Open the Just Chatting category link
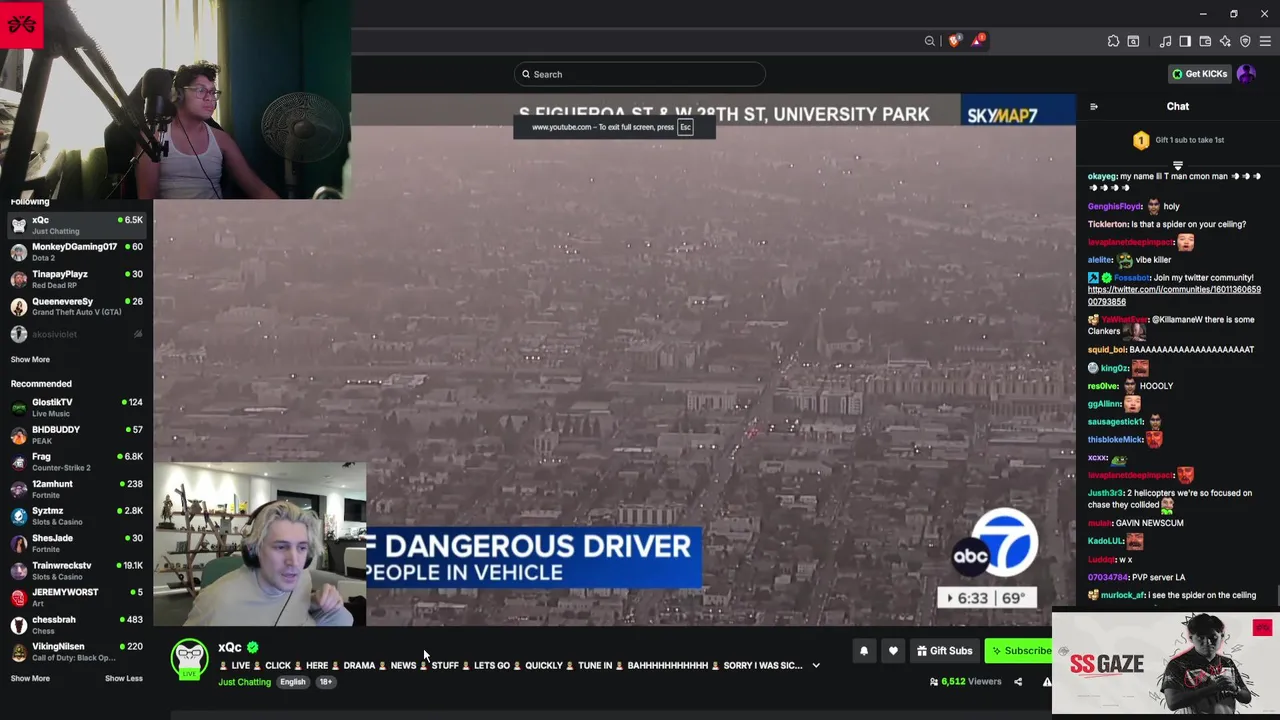The width and height of the screenshot is (1280, 720). coord(245,682)
